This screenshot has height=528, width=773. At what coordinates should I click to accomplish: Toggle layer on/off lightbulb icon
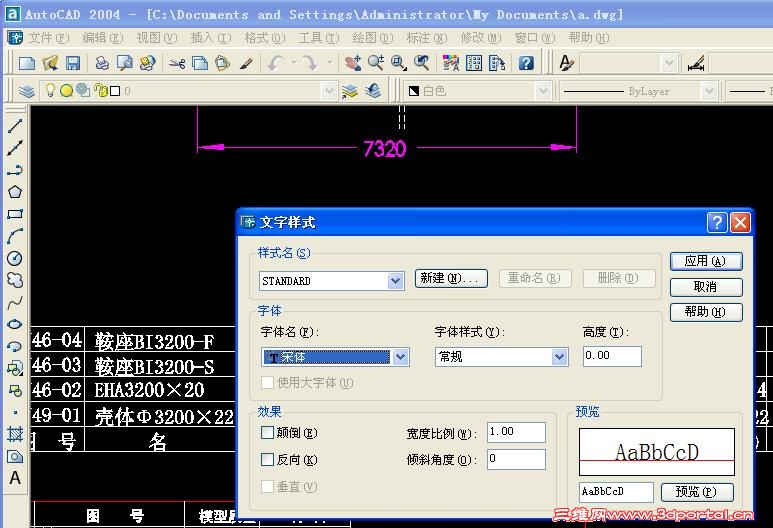(50, 90)
